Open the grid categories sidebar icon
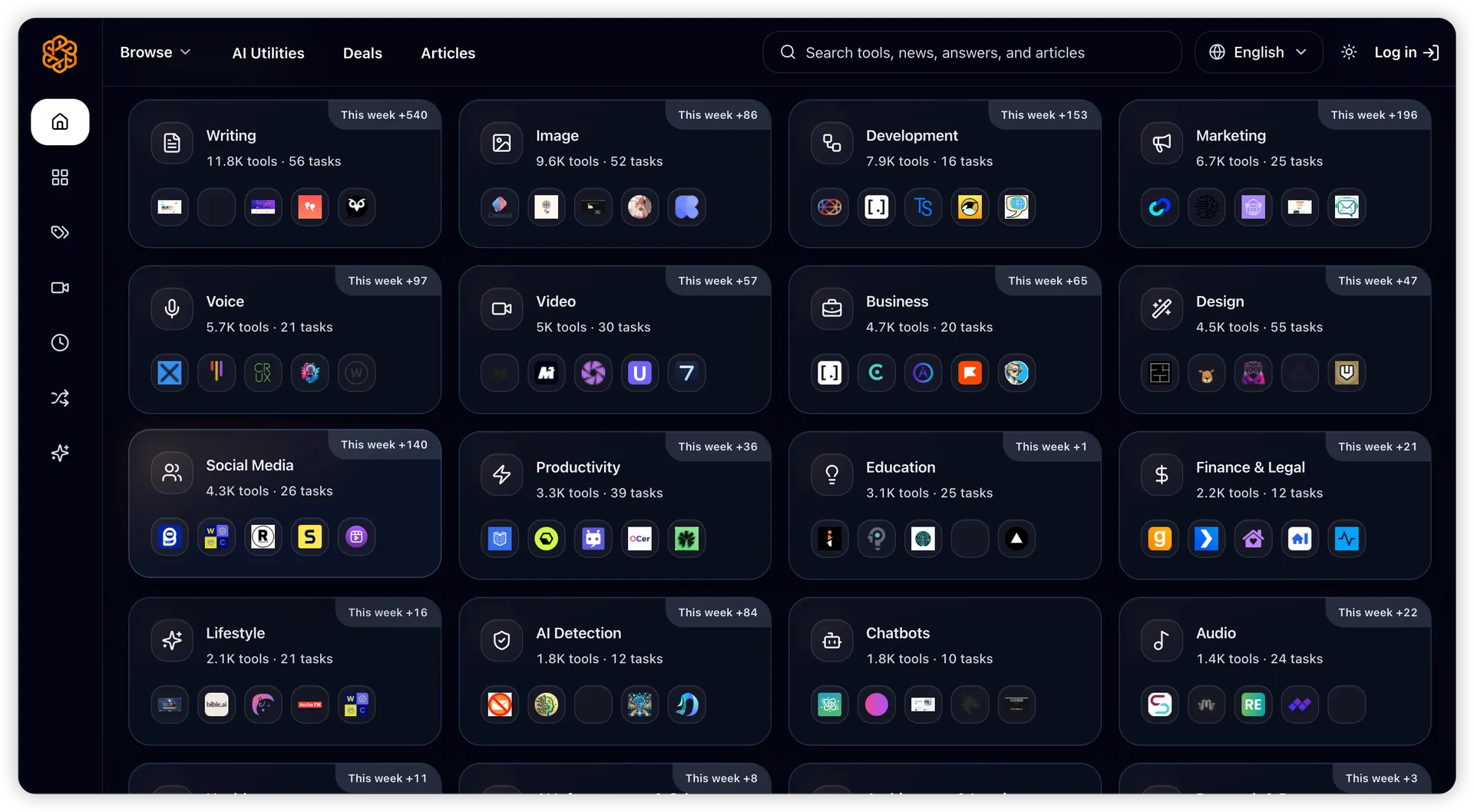The image size is (1474, 812). [x=60, y=177]
